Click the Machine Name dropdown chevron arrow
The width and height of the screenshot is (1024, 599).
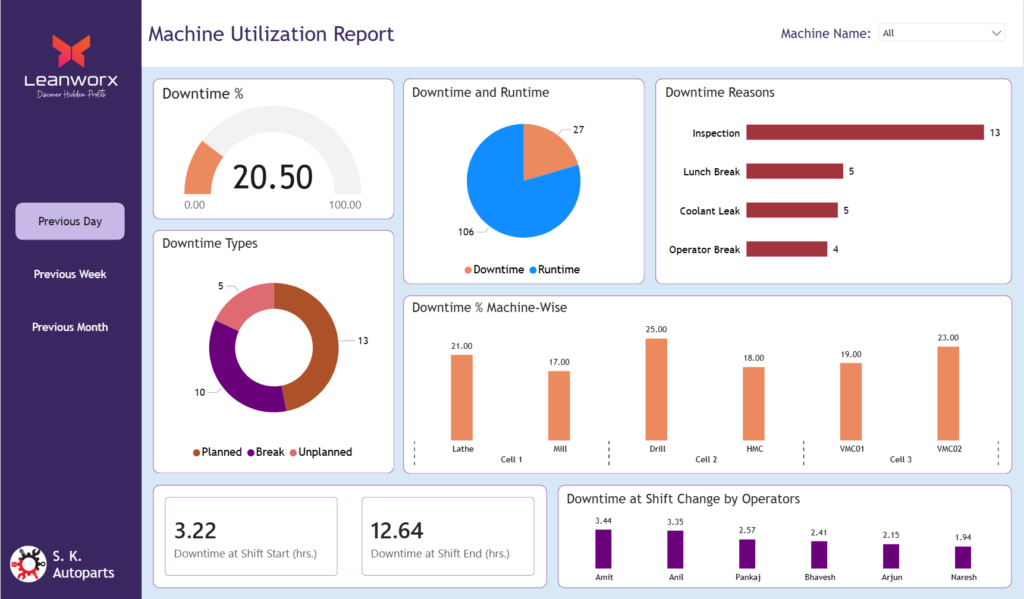[x=995, y=33]
